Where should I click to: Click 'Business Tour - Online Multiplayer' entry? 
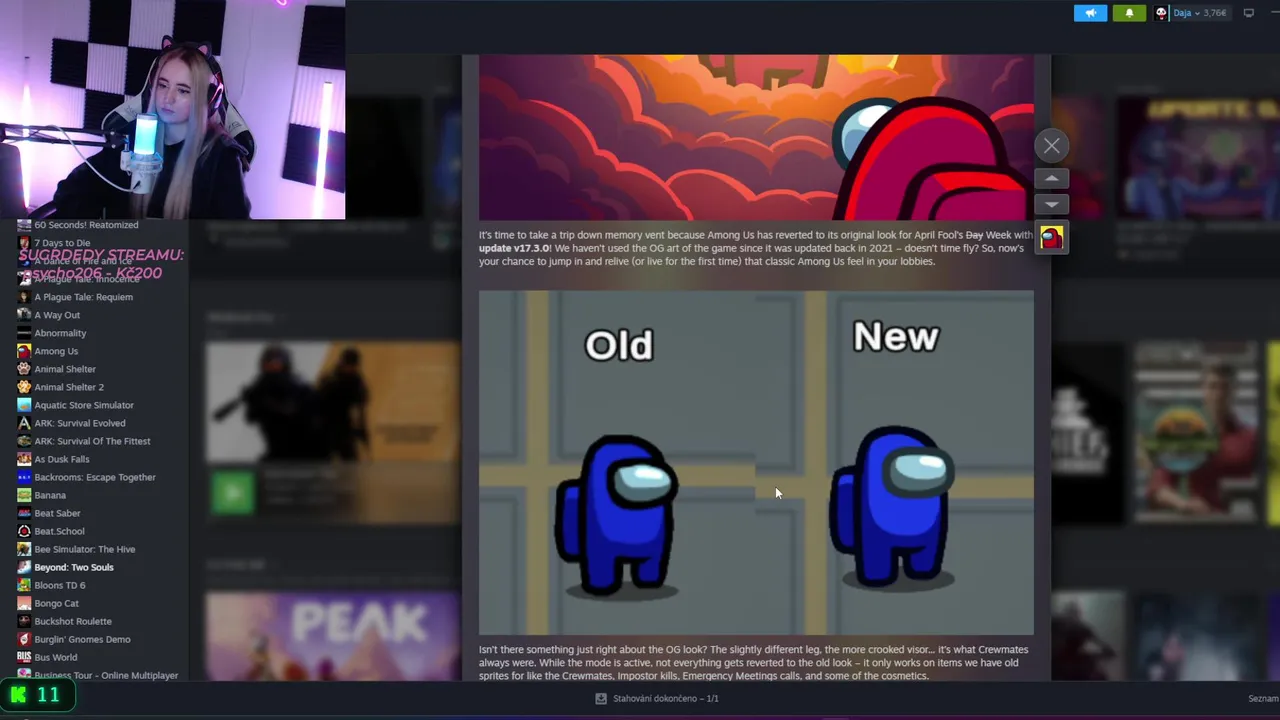click(106, 675)
